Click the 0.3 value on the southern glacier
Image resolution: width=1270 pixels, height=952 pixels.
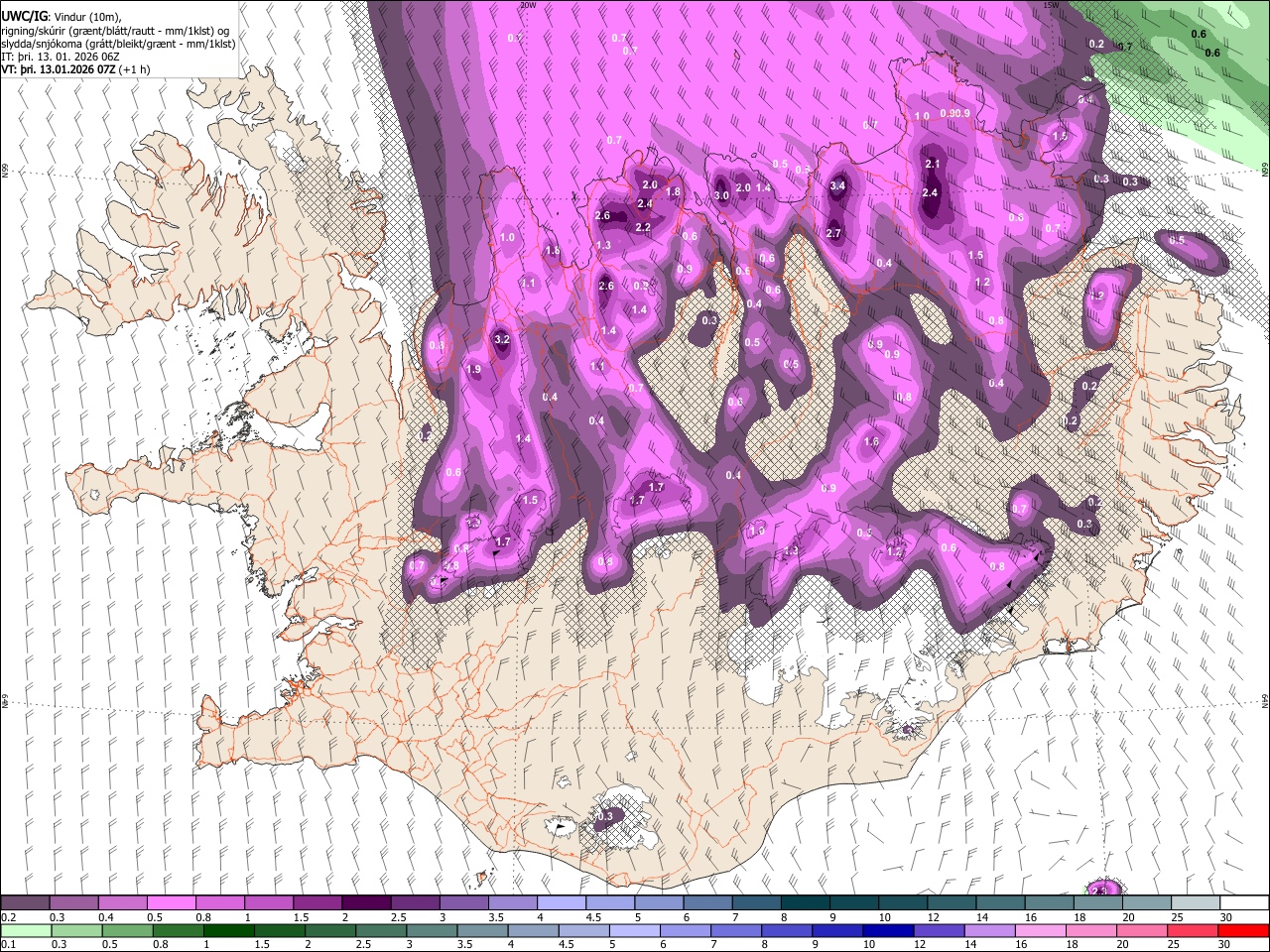pos(605,816)
